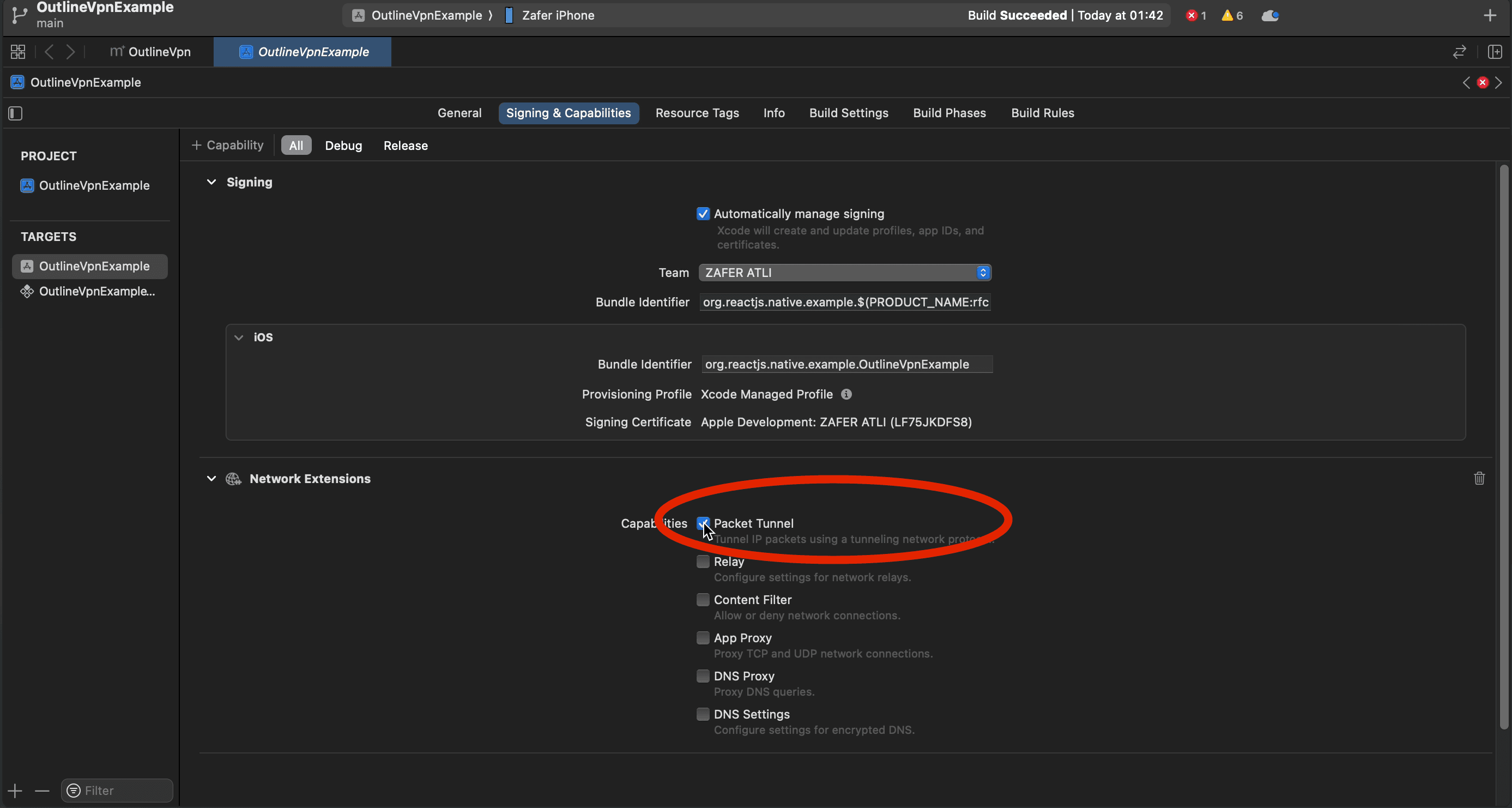
Task: Go to next issue arrow
Action: point(1498,82)
